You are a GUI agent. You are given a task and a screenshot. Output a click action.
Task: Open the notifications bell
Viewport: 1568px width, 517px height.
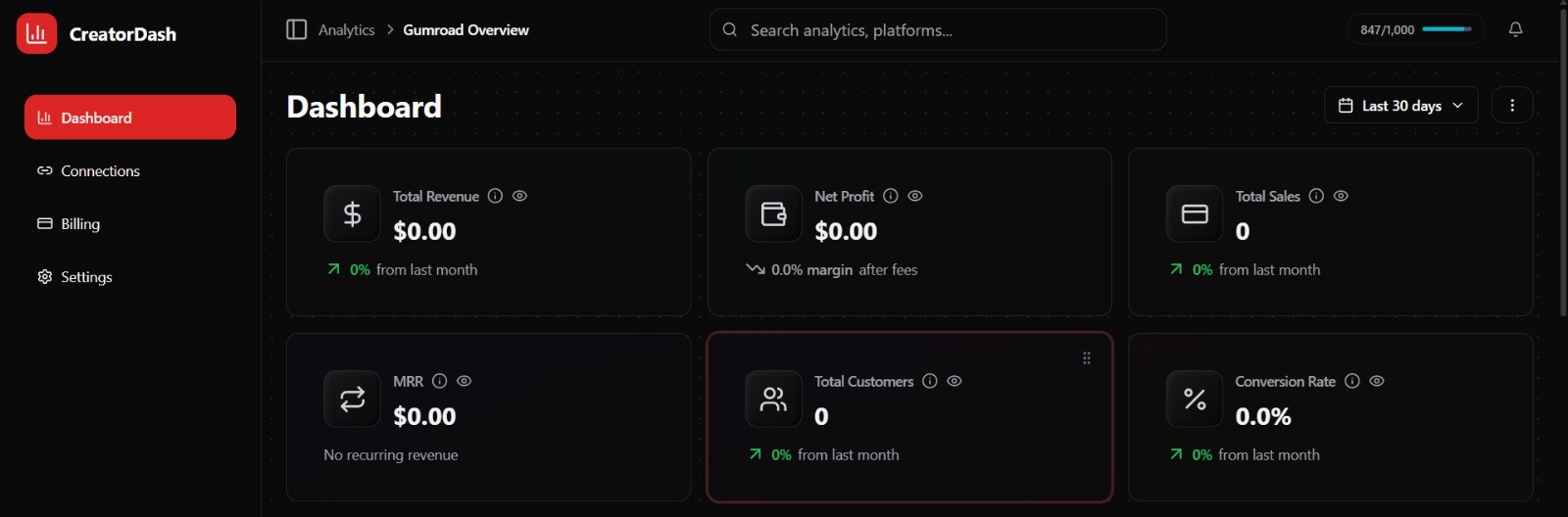(x=1515, y=29)
